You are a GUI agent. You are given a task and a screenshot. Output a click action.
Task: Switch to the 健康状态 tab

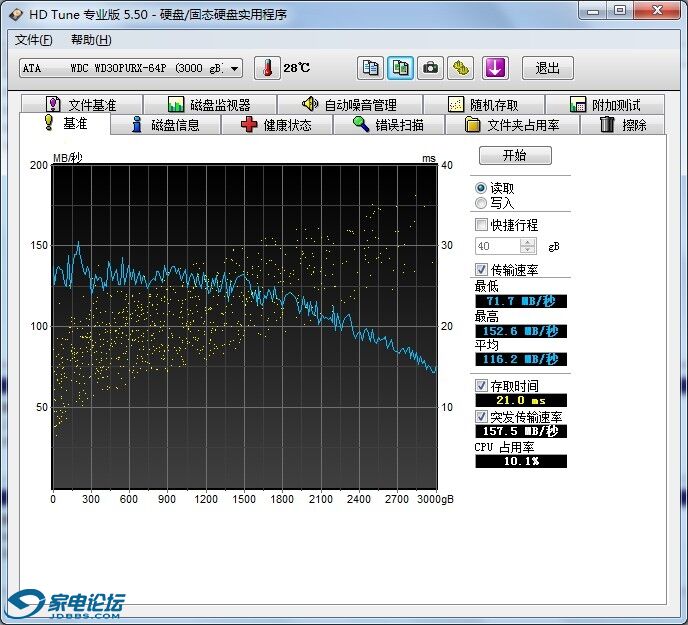276,125
